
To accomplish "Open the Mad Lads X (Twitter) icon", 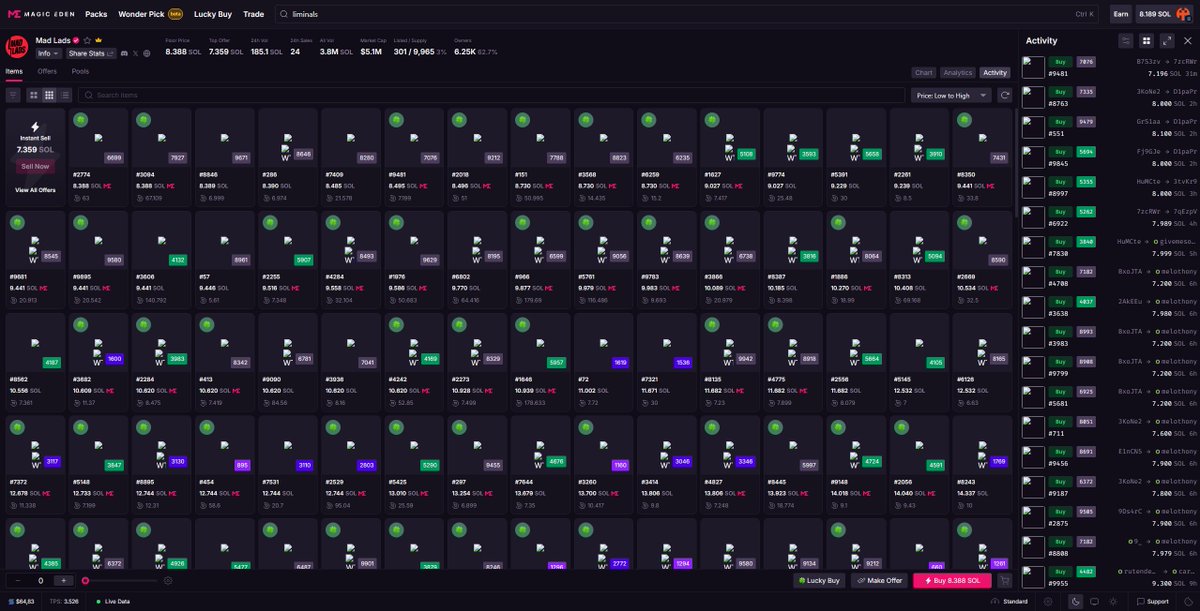I will pos(135,53).
